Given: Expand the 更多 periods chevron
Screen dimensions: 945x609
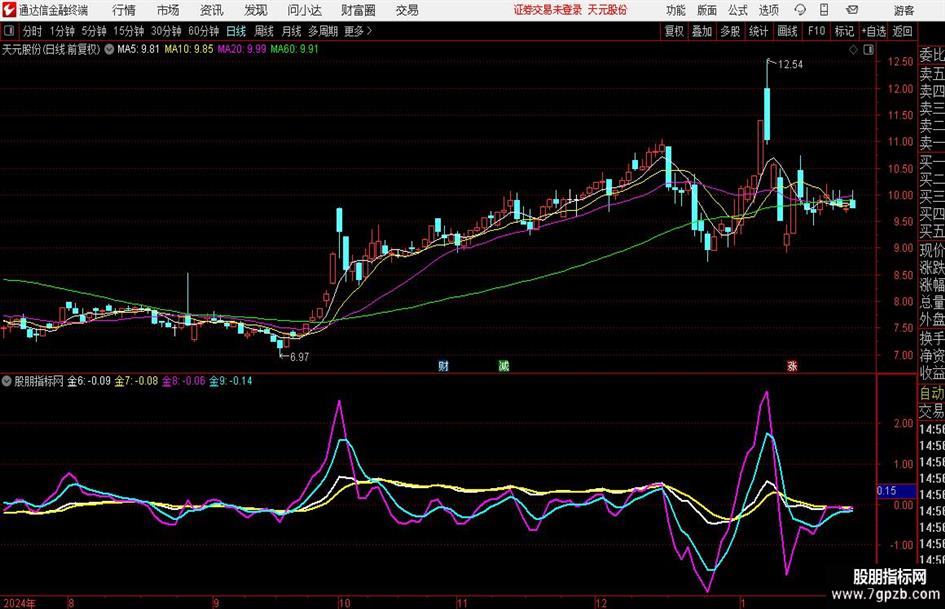Looking at the screenshot, I should [x=369, y=31].
